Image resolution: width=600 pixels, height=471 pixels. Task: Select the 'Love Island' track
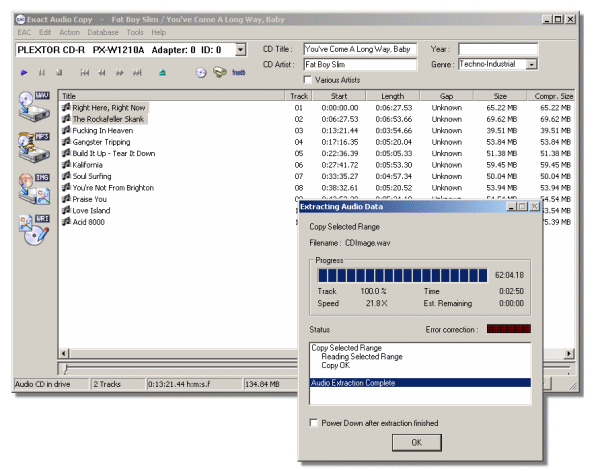tap(91, 210)
